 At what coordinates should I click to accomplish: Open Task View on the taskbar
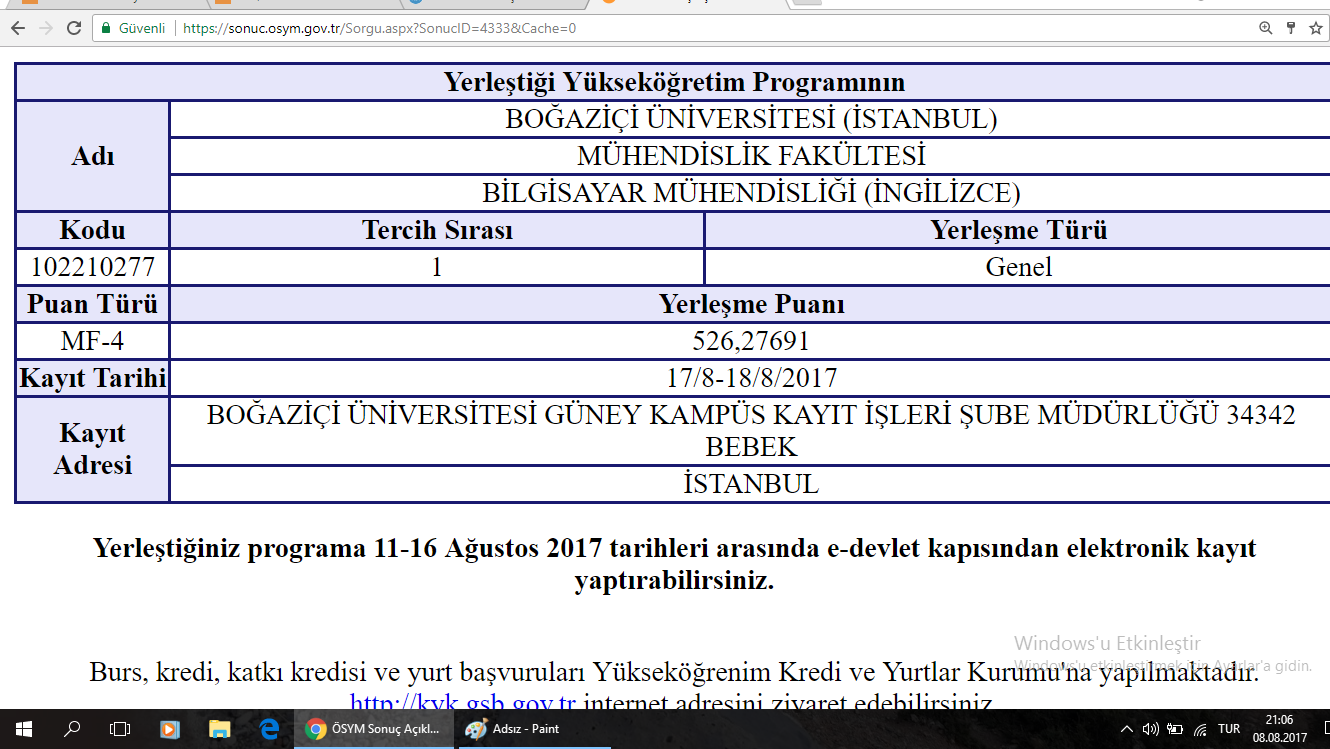click(120, 729)
